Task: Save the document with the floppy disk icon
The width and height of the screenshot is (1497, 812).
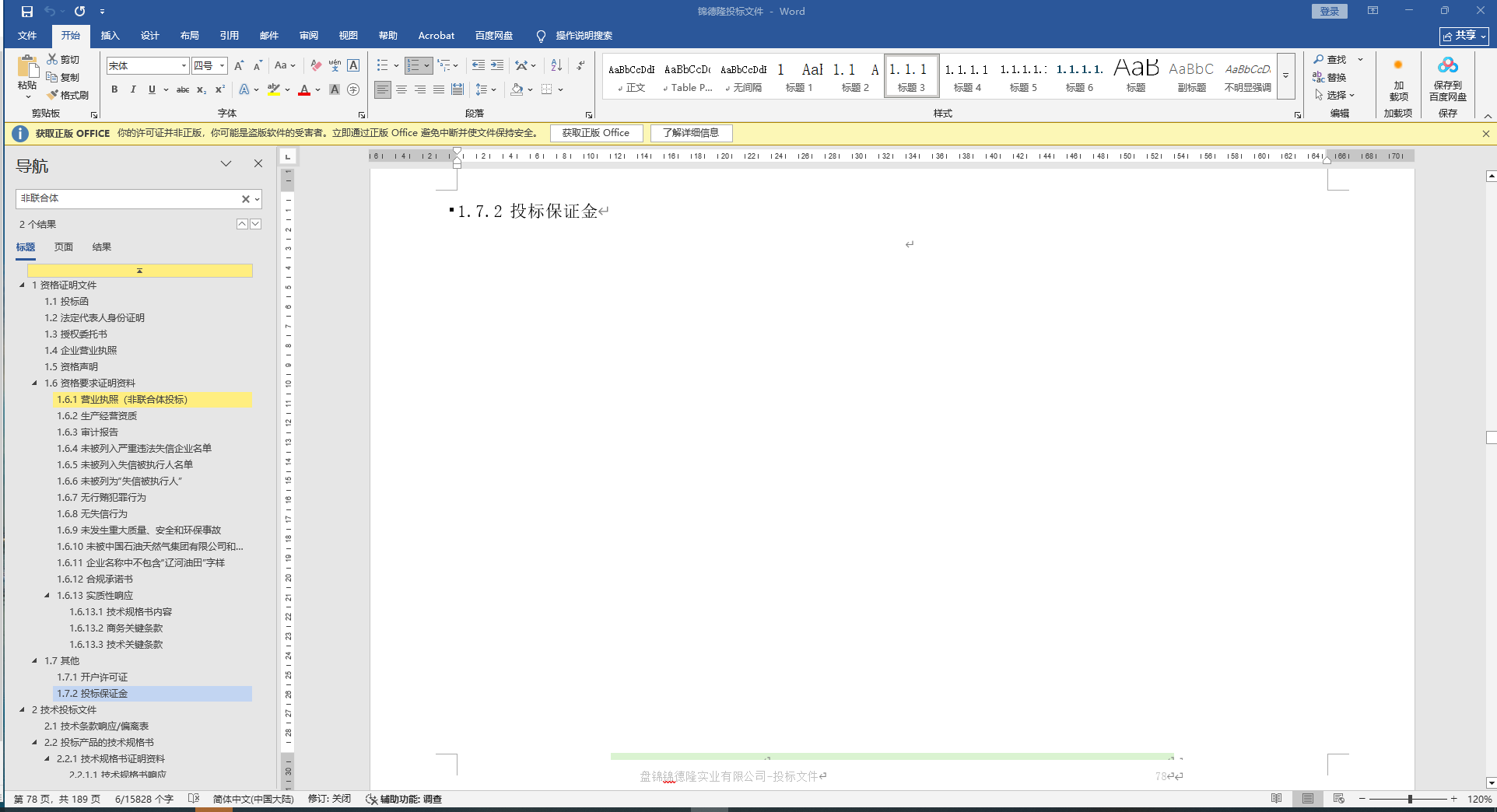Action: [27, 12]
